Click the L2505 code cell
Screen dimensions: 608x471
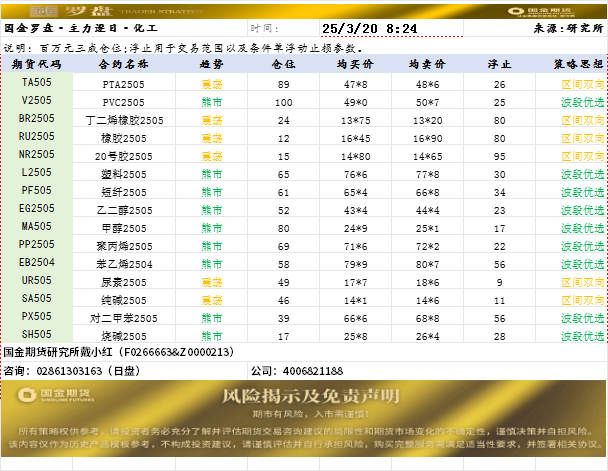(x=37, y=172)
